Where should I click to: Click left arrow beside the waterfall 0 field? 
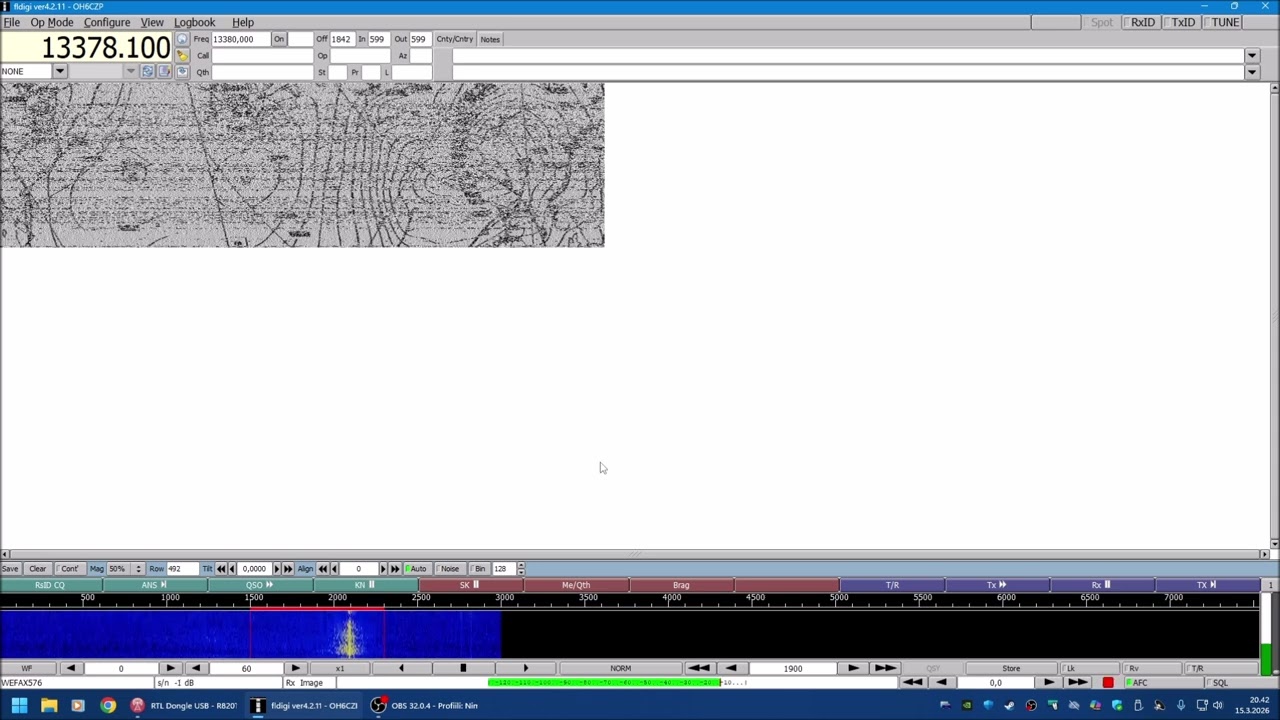pos(70,668)
